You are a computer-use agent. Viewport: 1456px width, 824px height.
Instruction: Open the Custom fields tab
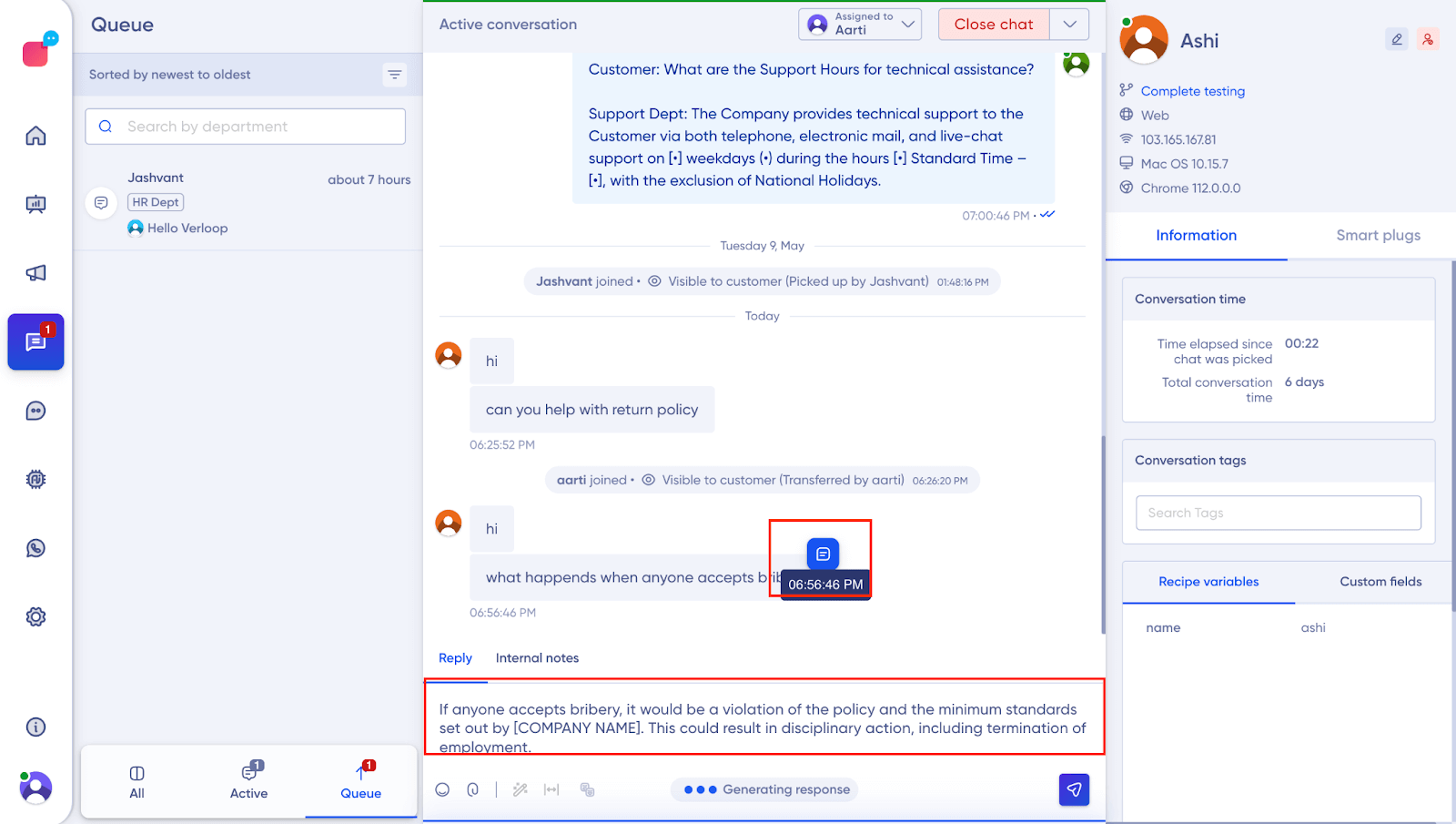point(1380,582)
